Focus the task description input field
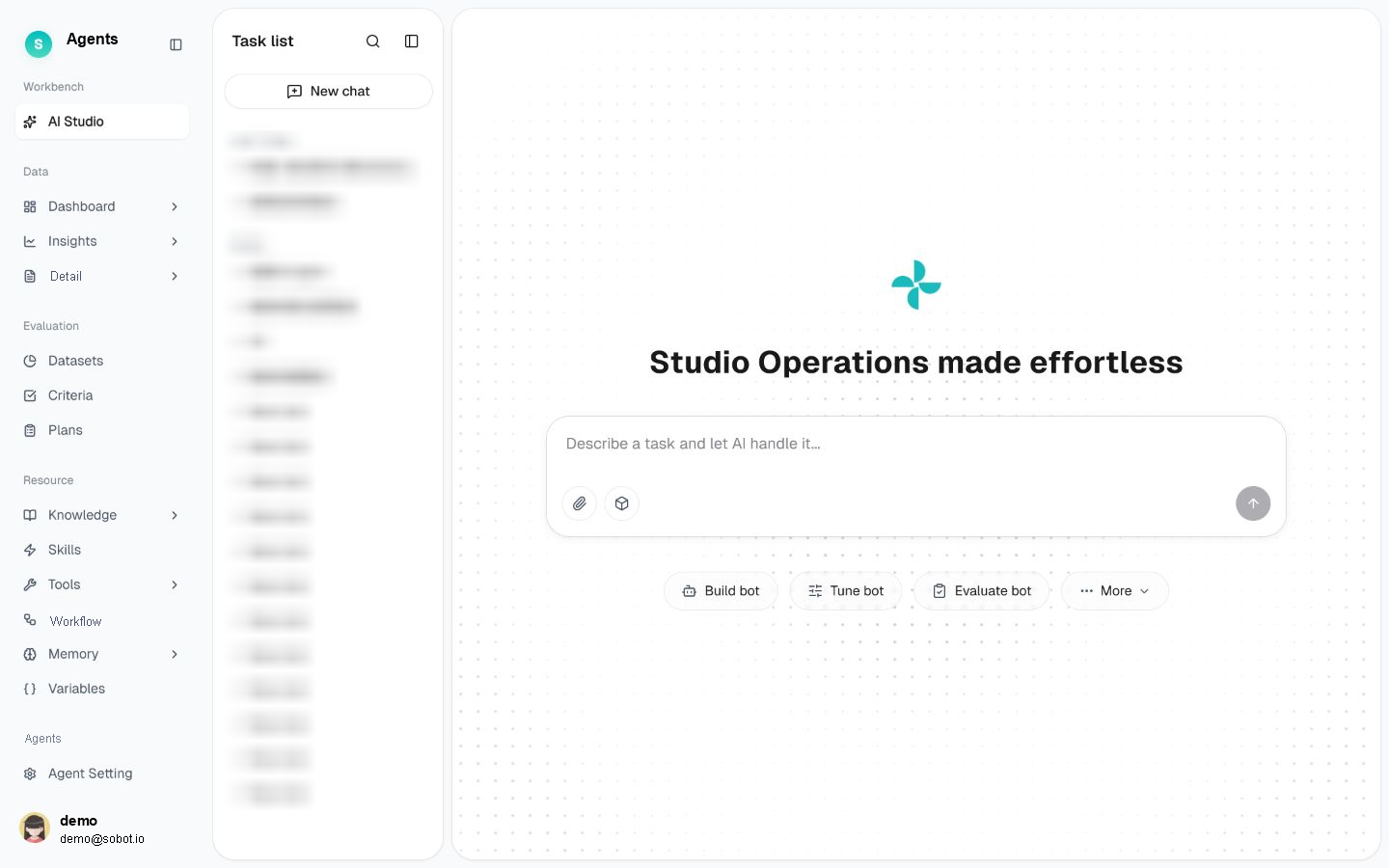Viewport: 1389px width, 868px height. (x=916, y=444)
